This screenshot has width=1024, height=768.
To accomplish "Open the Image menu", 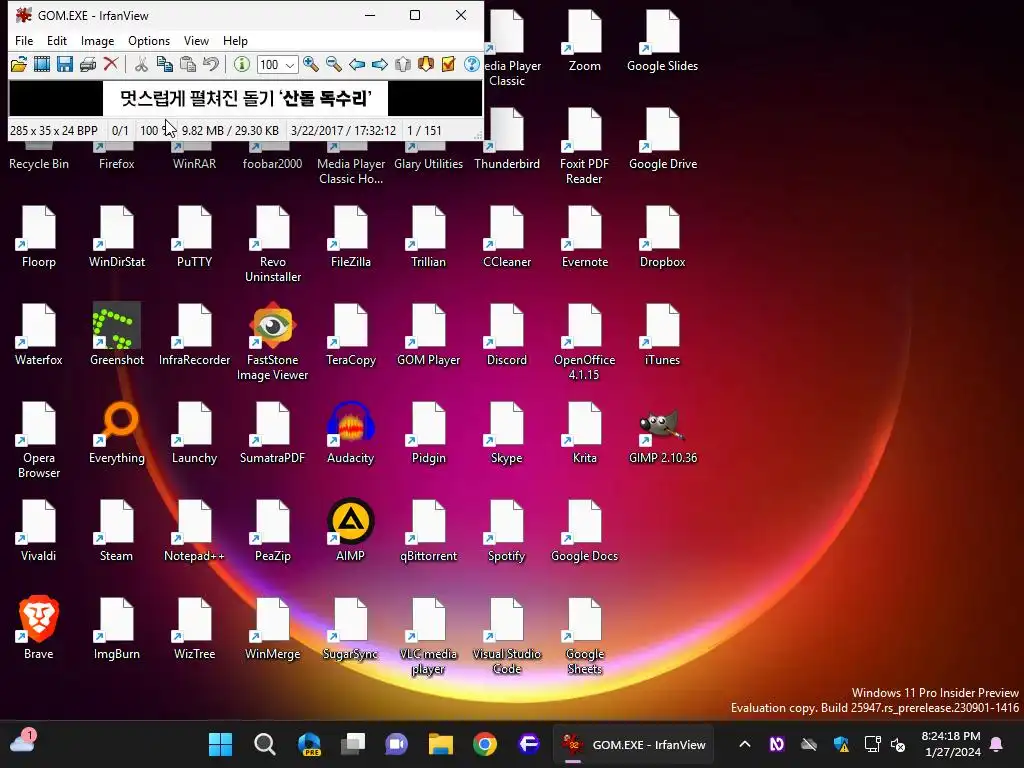I will pyautogui.click(x=97, y=40).
